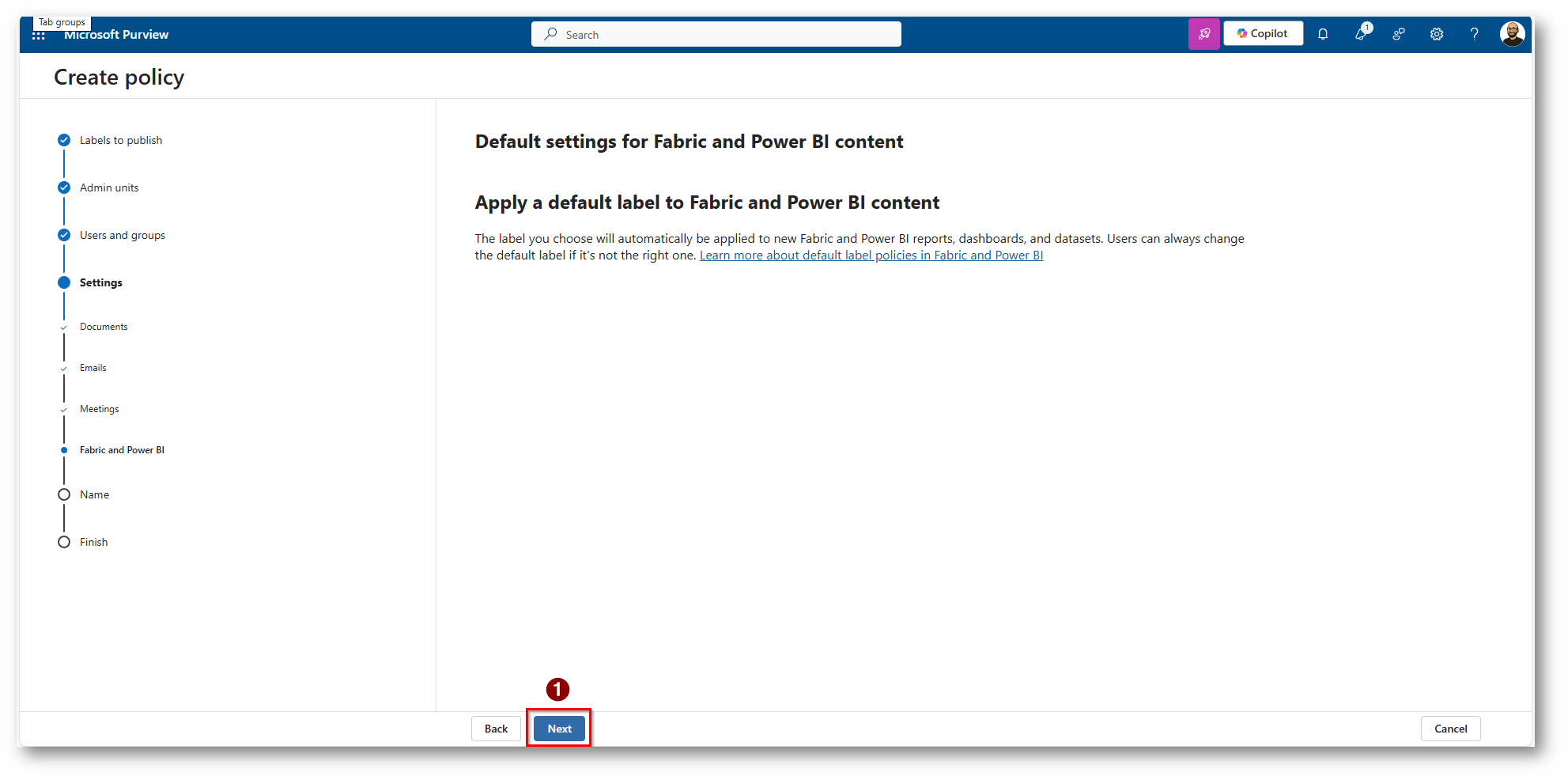Image resolution: width=1568 pixels, height=780 pixels.
Task: Click the Apply a default label heading
Action: [x=708, y=203]
